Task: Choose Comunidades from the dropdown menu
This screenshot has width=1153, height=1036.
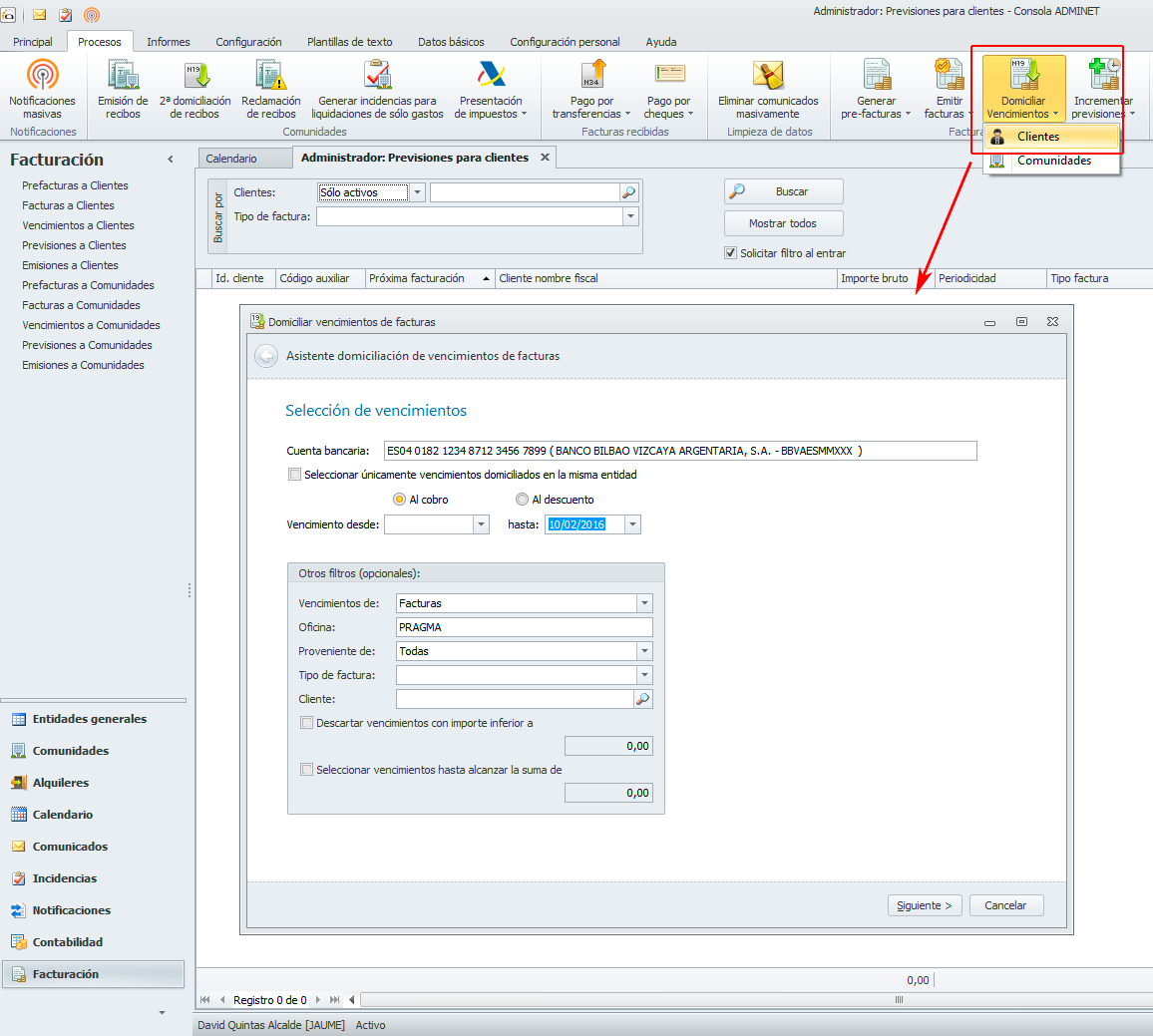Action: 1053,161
